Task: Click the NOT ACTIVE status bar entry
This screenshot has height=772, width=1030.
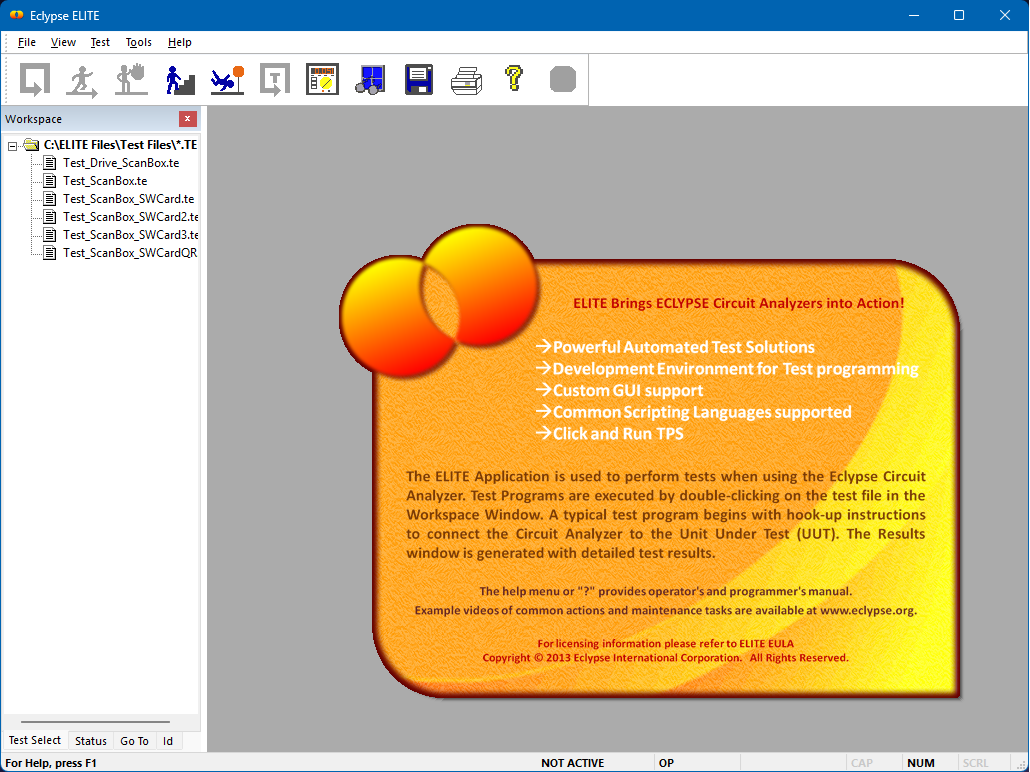Action: point(573,763)
